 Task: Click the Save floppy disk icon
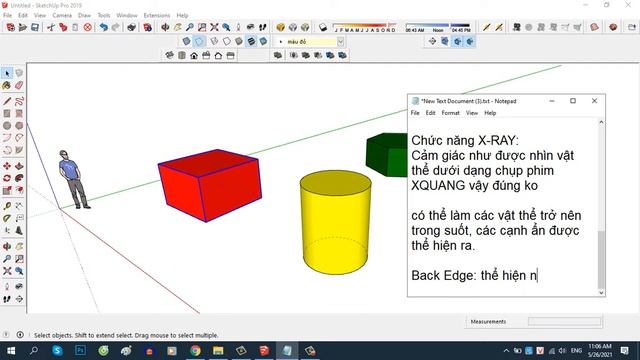pos(35,27)
